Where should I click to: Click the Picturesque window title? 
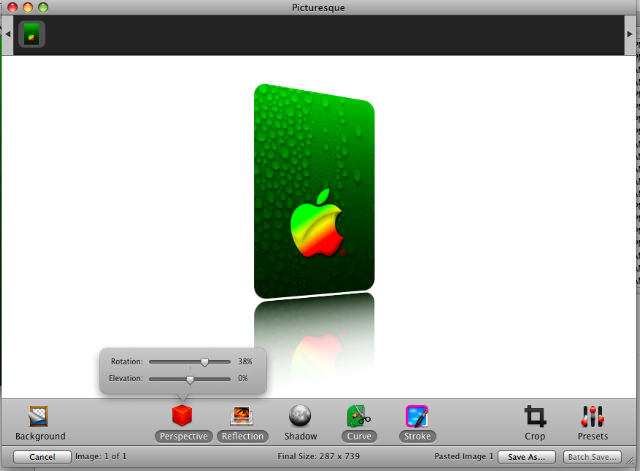318,8
